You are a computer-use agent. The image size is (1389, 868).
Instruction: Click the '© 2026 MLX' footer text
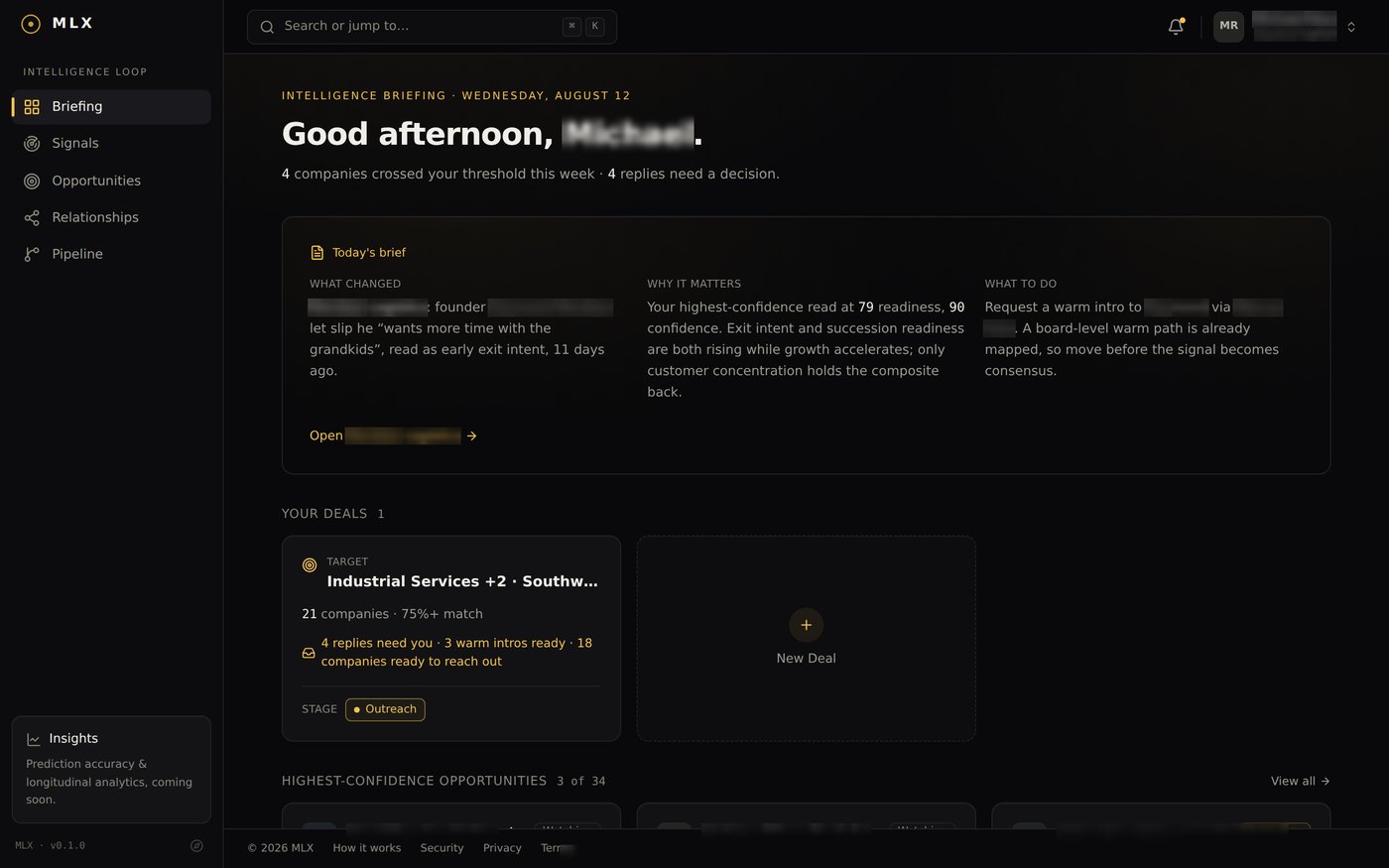281,848
